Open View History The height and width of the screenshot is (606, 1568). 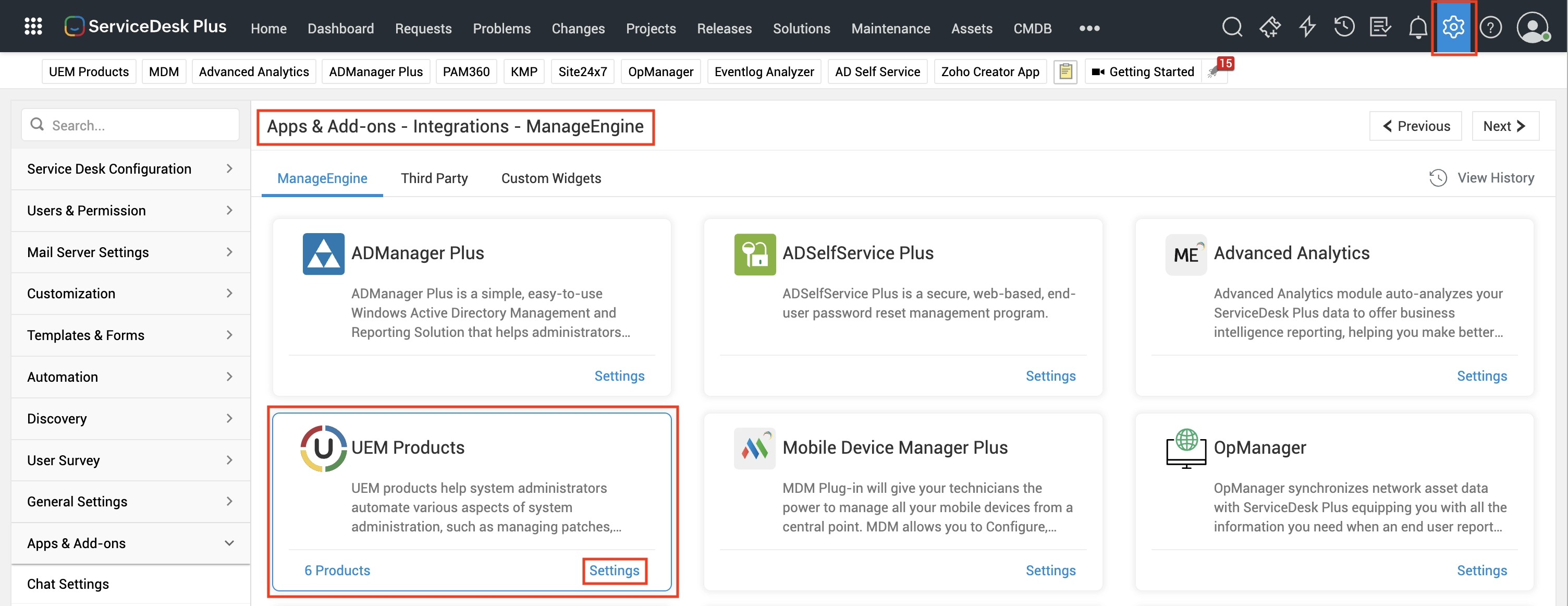tap(1481, 178)
